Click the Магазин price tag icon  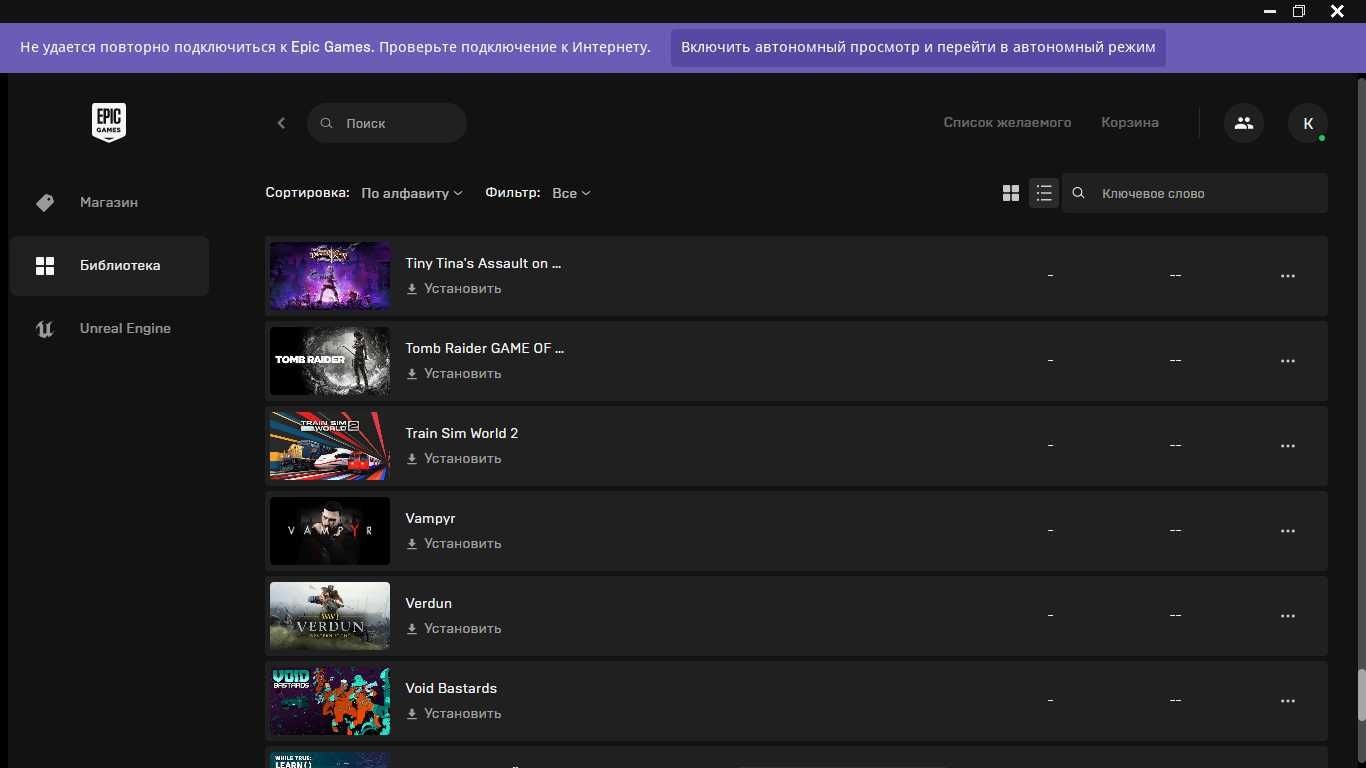pos(45,202)
